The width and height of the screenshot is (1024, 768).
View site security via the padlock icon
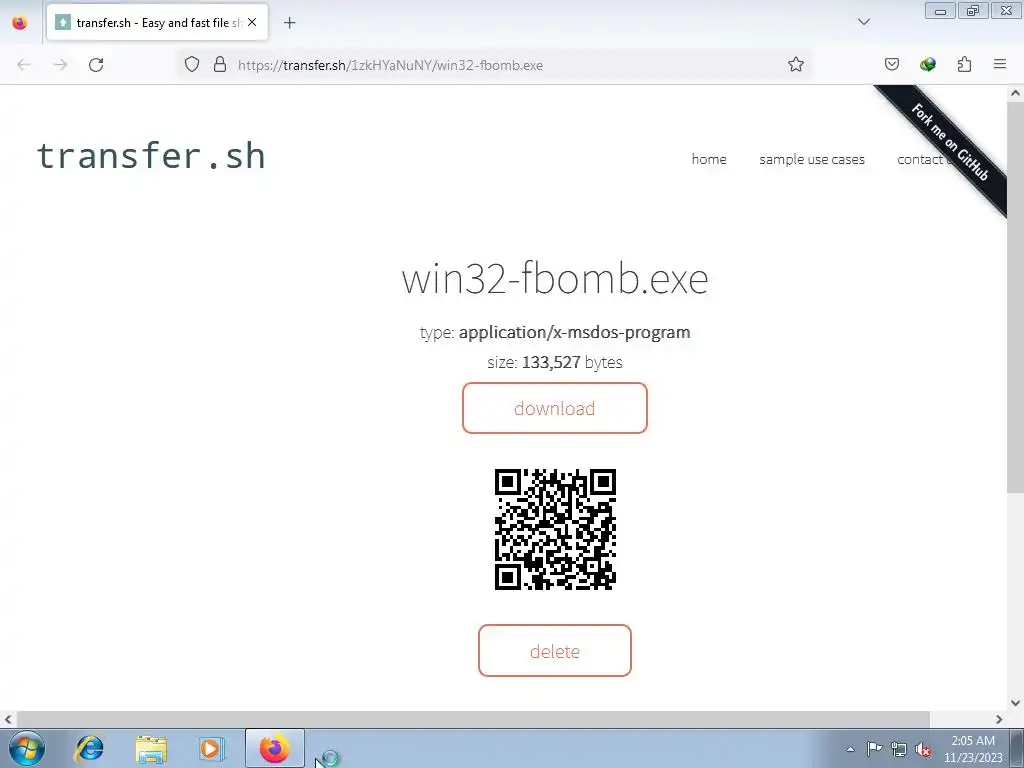(220, 65)
